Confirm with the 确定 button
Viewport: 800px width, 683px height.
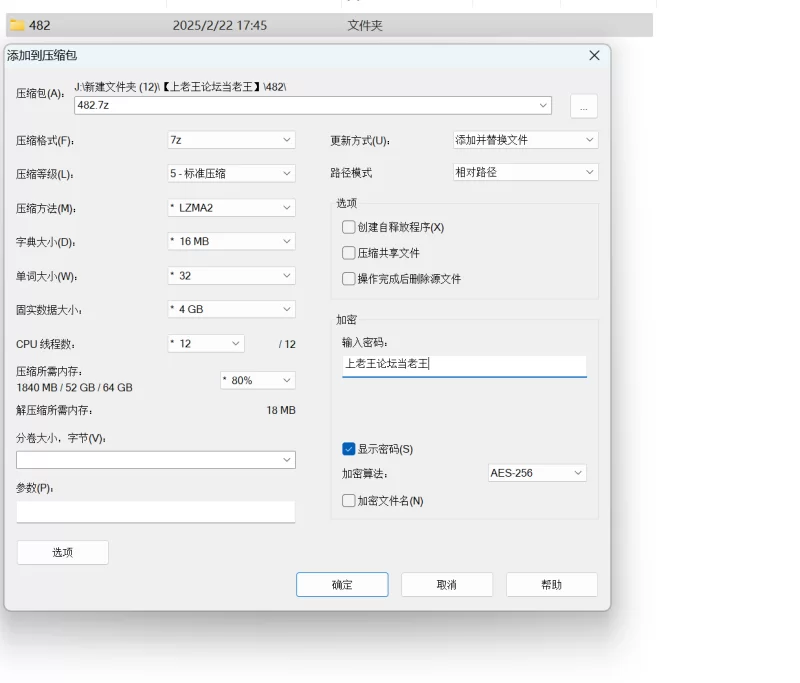point(342,585)
